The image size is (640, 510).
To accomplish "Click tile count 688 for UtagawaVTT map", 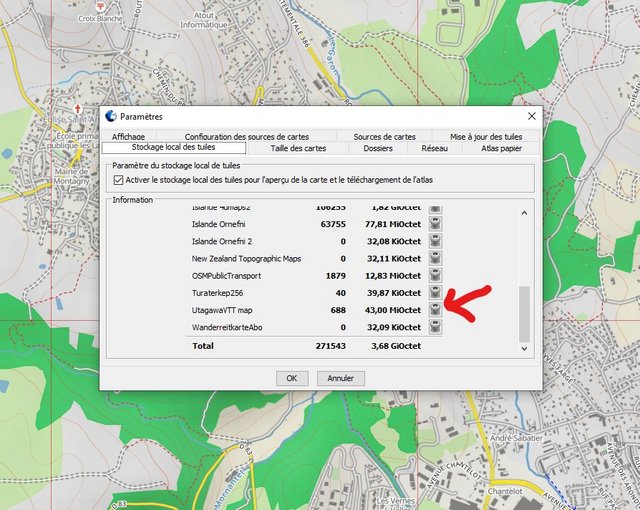I will coord(338,310).
